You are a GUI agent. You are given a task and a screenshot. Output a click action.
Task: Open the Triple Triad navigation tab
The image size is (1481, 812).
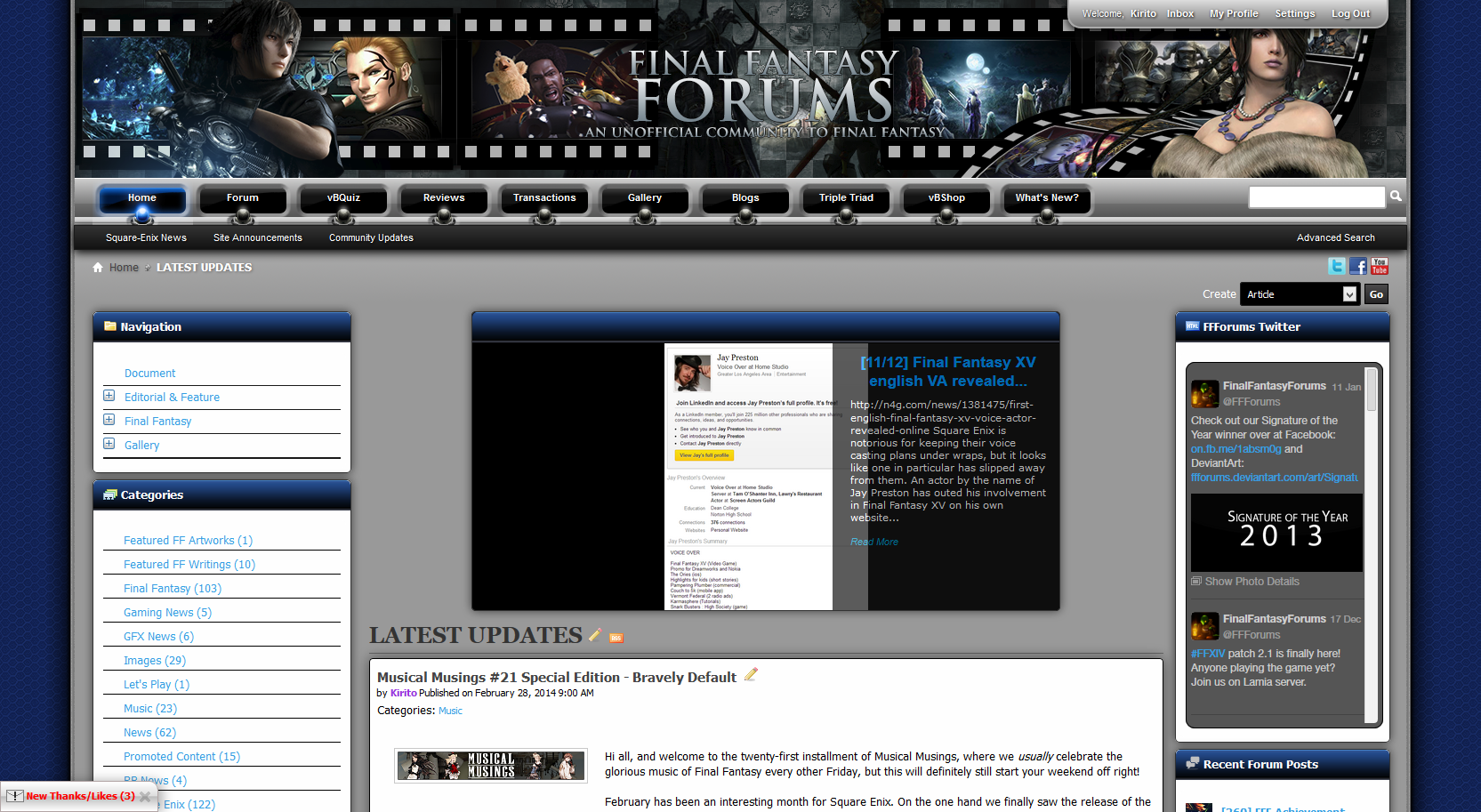pos(846,198)
